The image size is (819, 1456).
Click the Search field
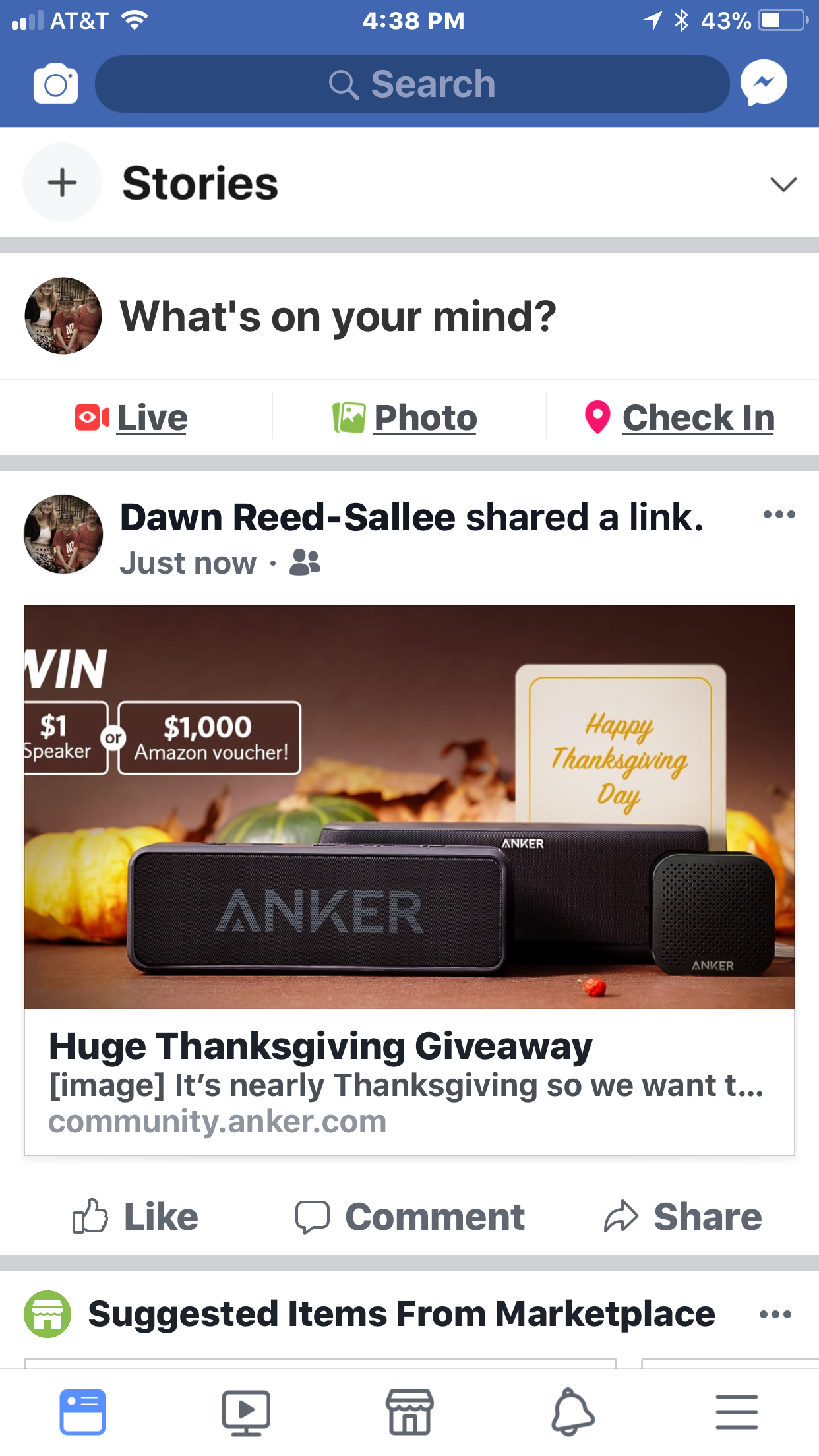(412, 84)
